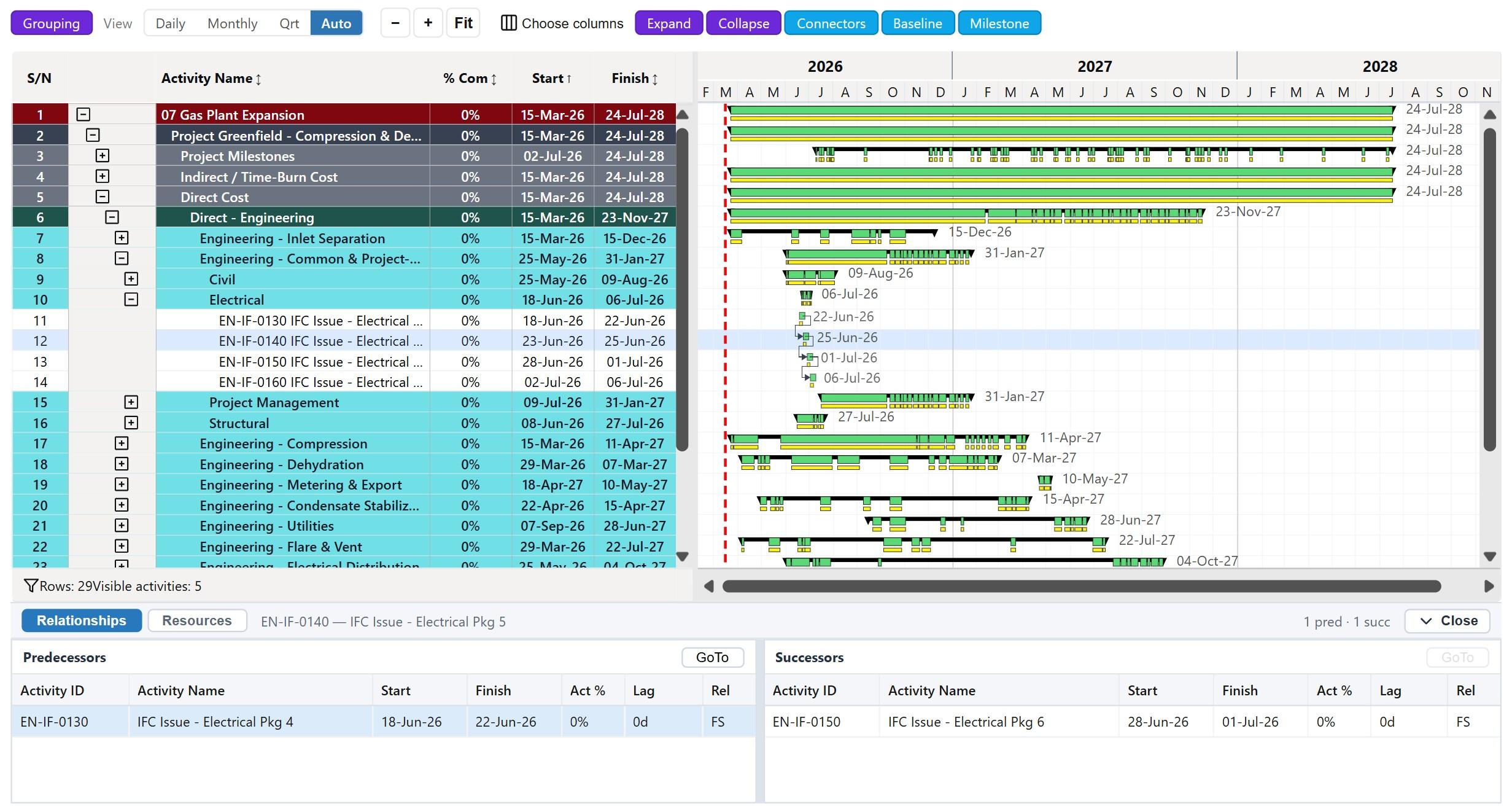Click Gantt horizontal scroll left arrow
Screen dimensions: 1512x812
click(709, 586)
